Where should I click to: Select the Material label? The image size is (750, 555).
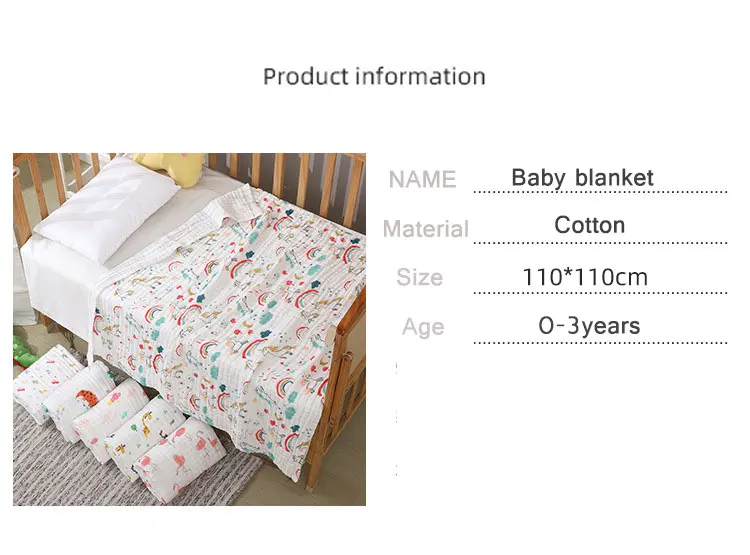[x=426, y=229]
